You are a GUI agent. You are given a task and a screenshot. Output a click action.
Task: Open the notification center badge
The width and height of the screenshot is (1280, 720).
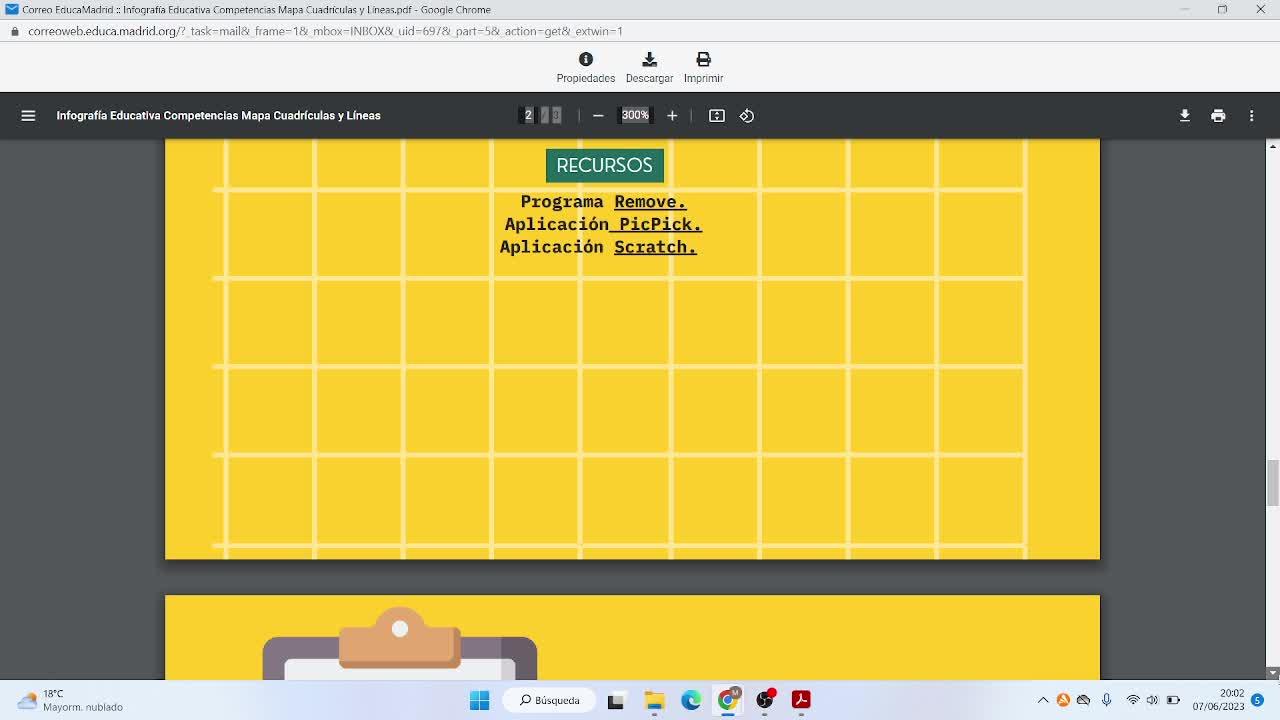[1257, 700]
